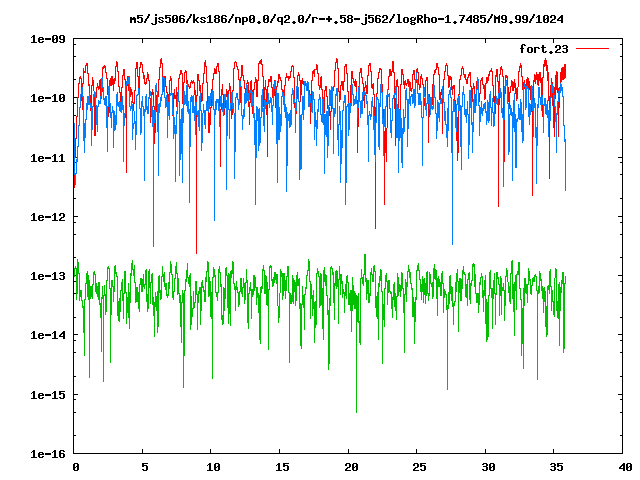The image size is (640, 480).
Task: Click the 1e-10 y-axis label
Action: (x=48, y=98)
